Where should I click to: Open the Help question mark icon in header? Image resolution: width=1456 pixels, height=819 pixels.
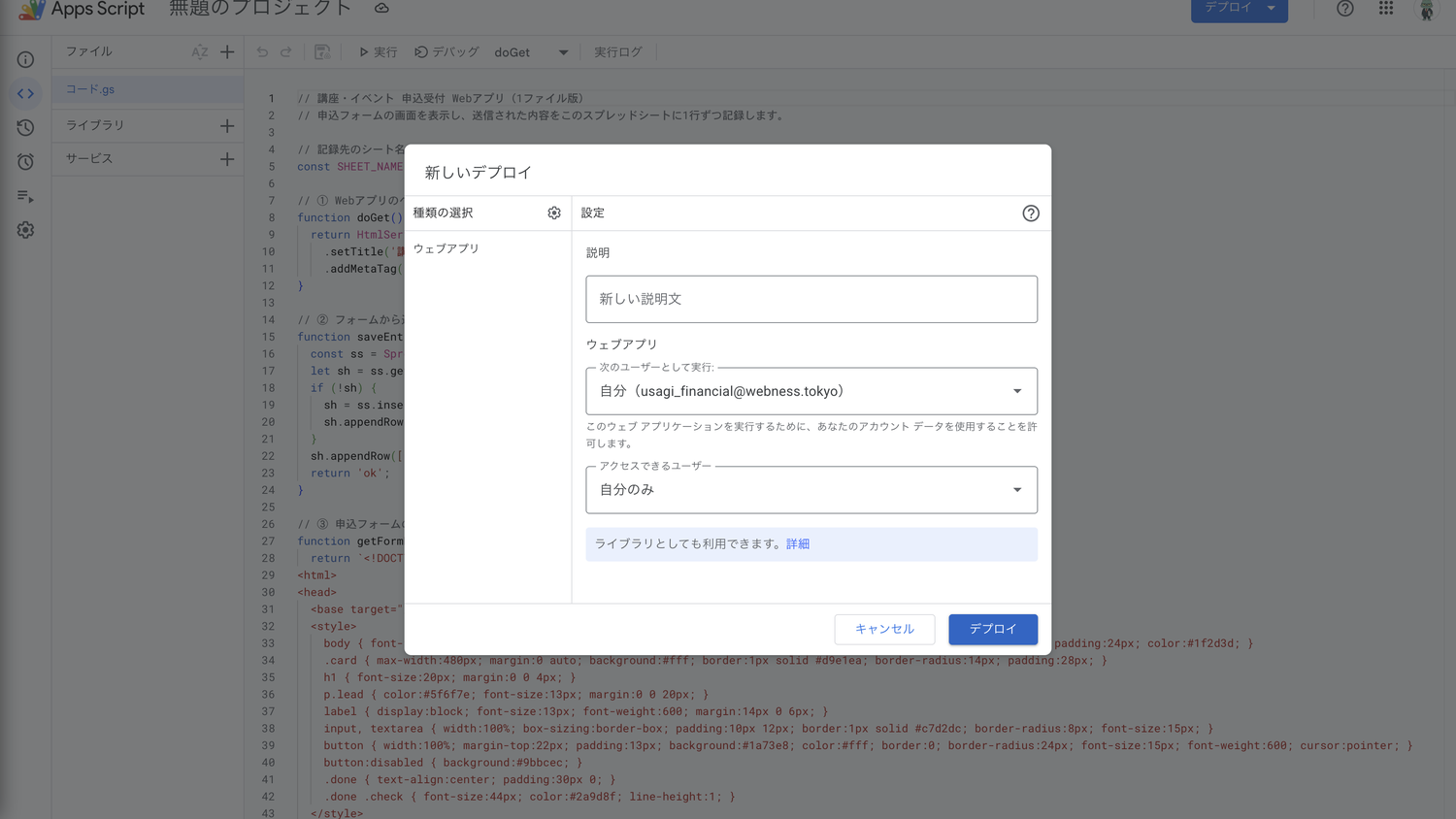[x=1344, y=9]
